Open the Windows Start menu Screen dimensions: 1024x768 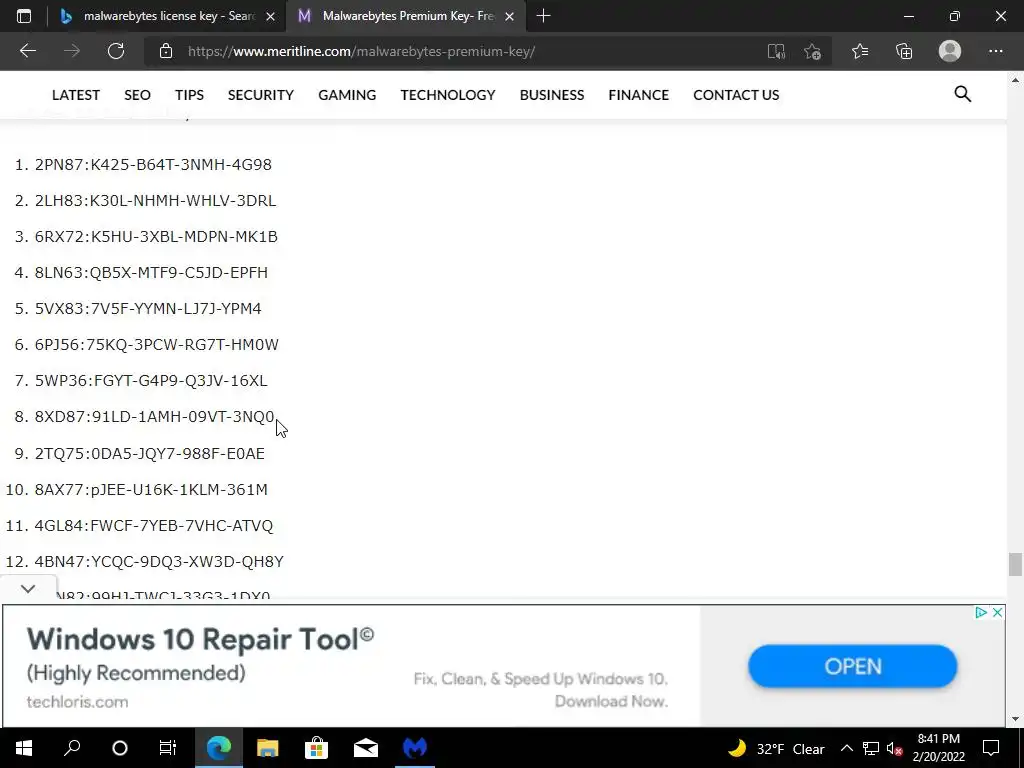pyautogui.click(x=24, y=748)
